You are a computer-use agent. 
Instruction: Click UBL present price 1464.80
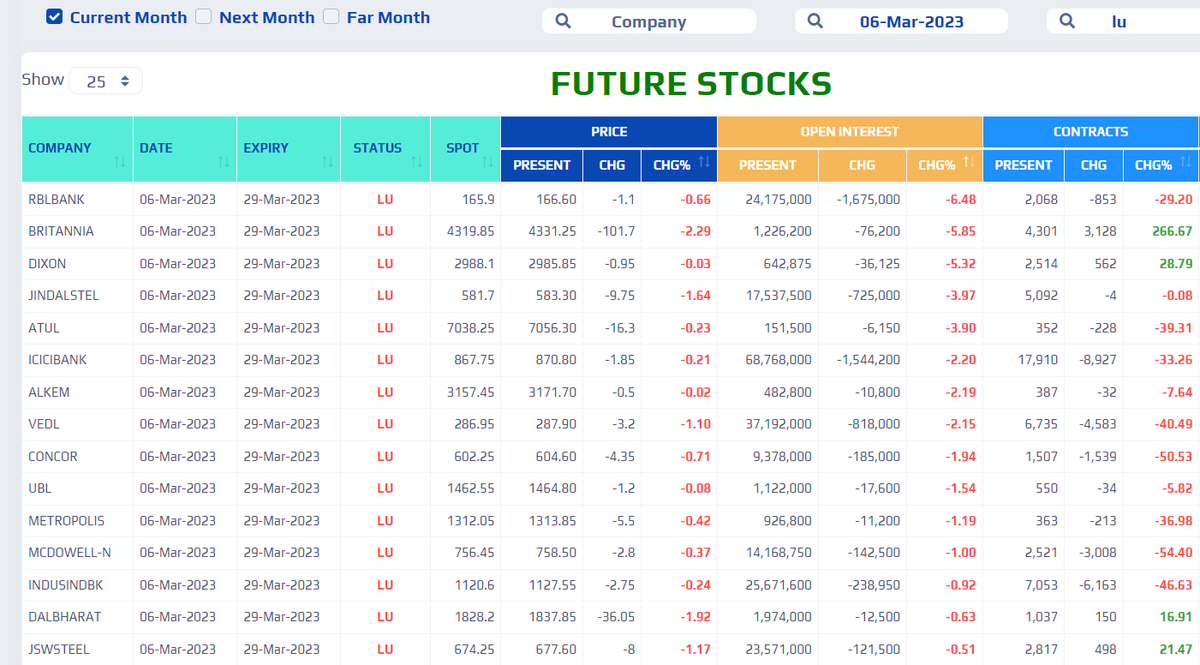(x=552, y=488)
